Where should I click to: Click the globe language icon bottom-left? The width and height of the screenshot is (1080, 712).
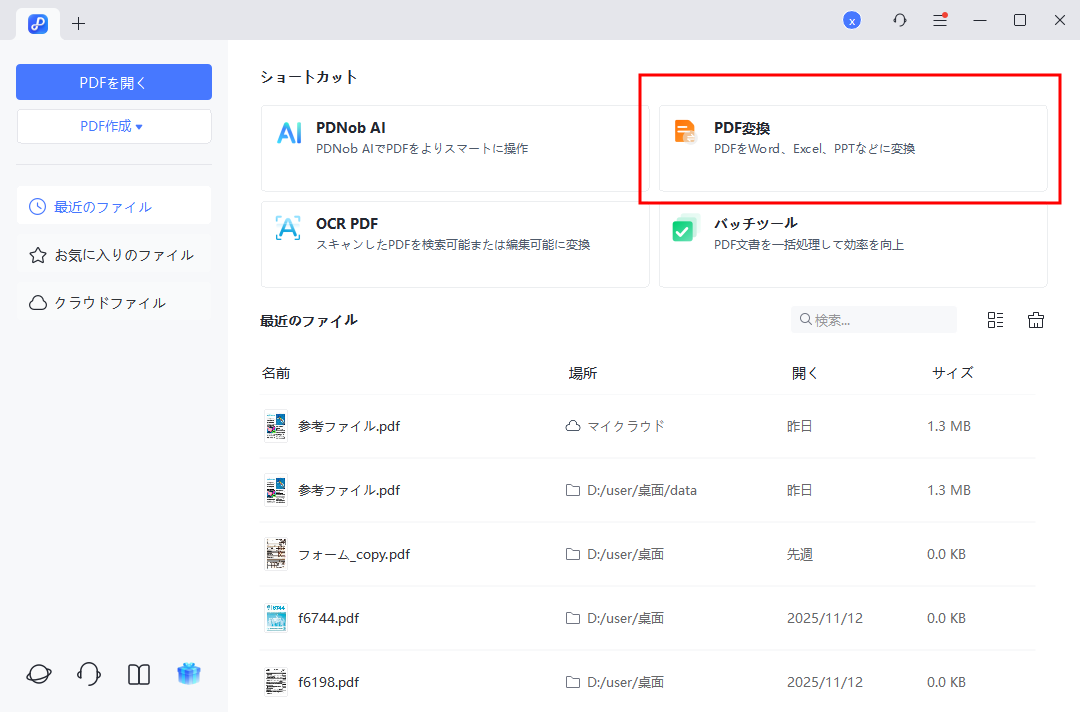38,674
